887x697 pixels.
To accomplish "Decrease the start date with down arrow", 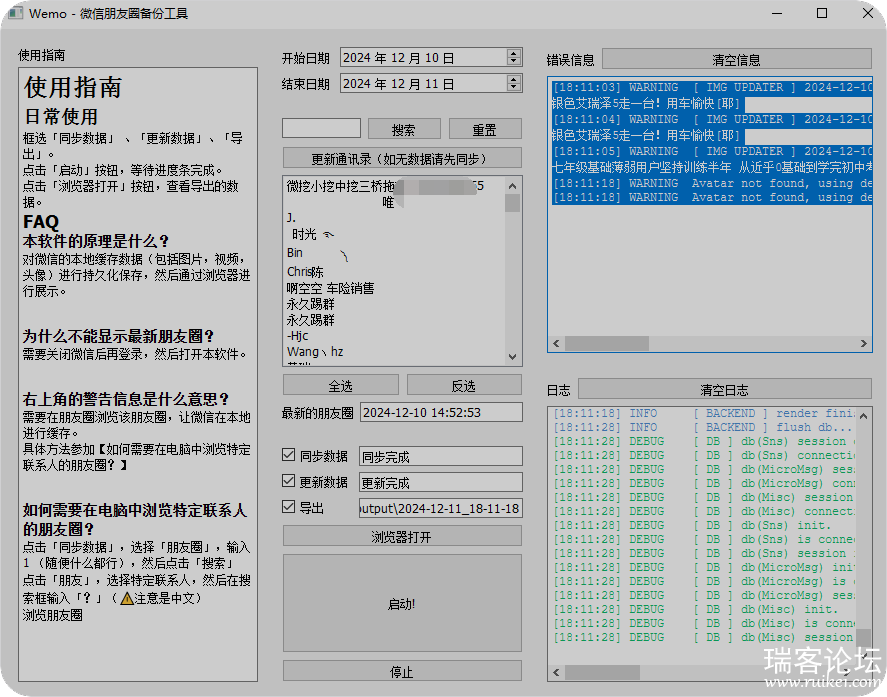I will pyautogui.click(x=513, y=61).
